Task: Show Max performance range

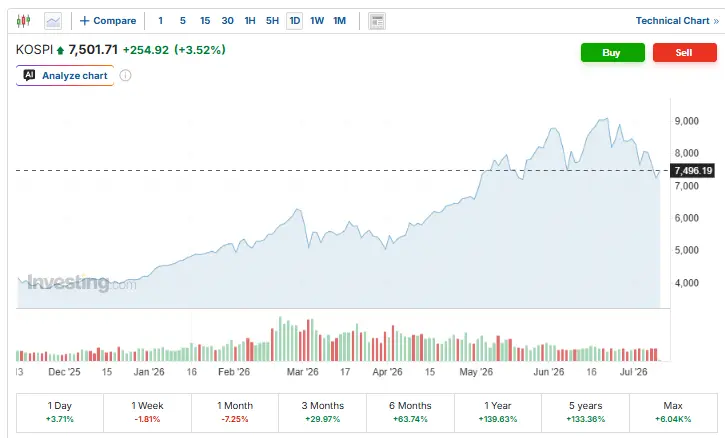Action: 673,413
